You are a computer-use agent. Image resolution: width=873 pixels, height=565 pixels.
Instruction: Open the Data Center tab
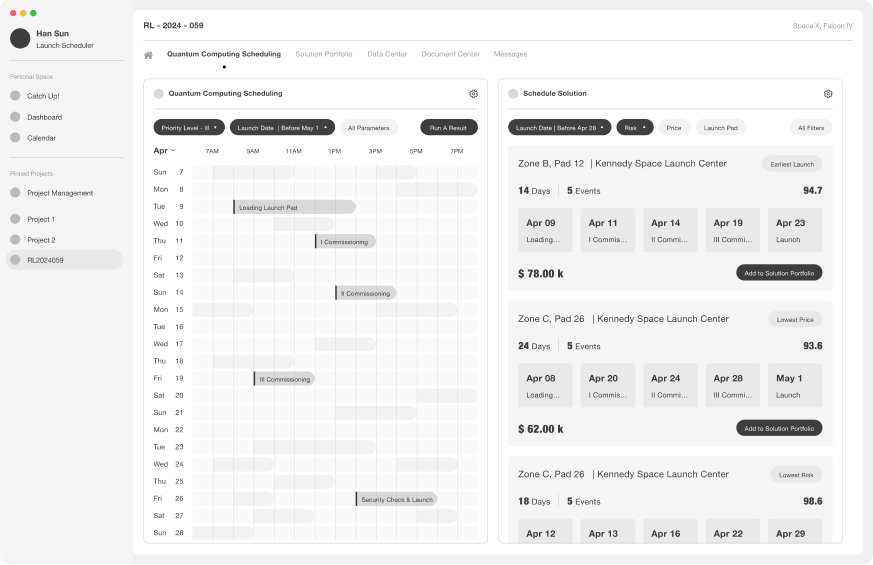[x=387, y=54]
